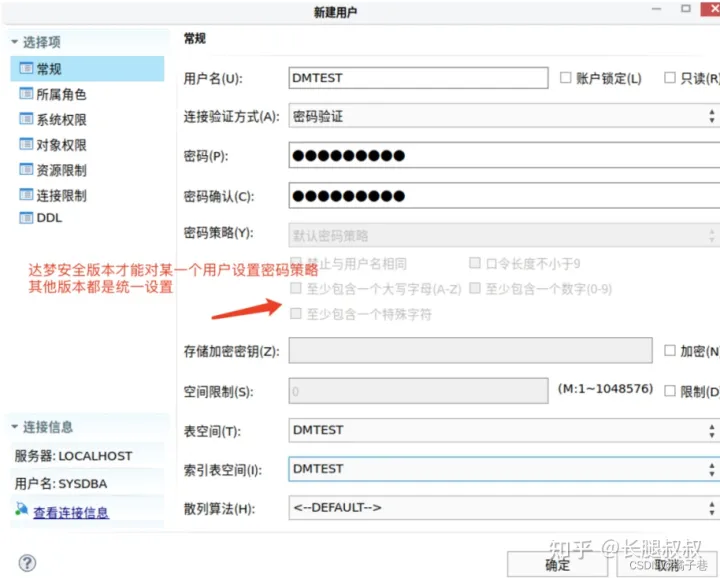Open 索引表空间(I) dropdown showing DMTEST

(504, 469)
